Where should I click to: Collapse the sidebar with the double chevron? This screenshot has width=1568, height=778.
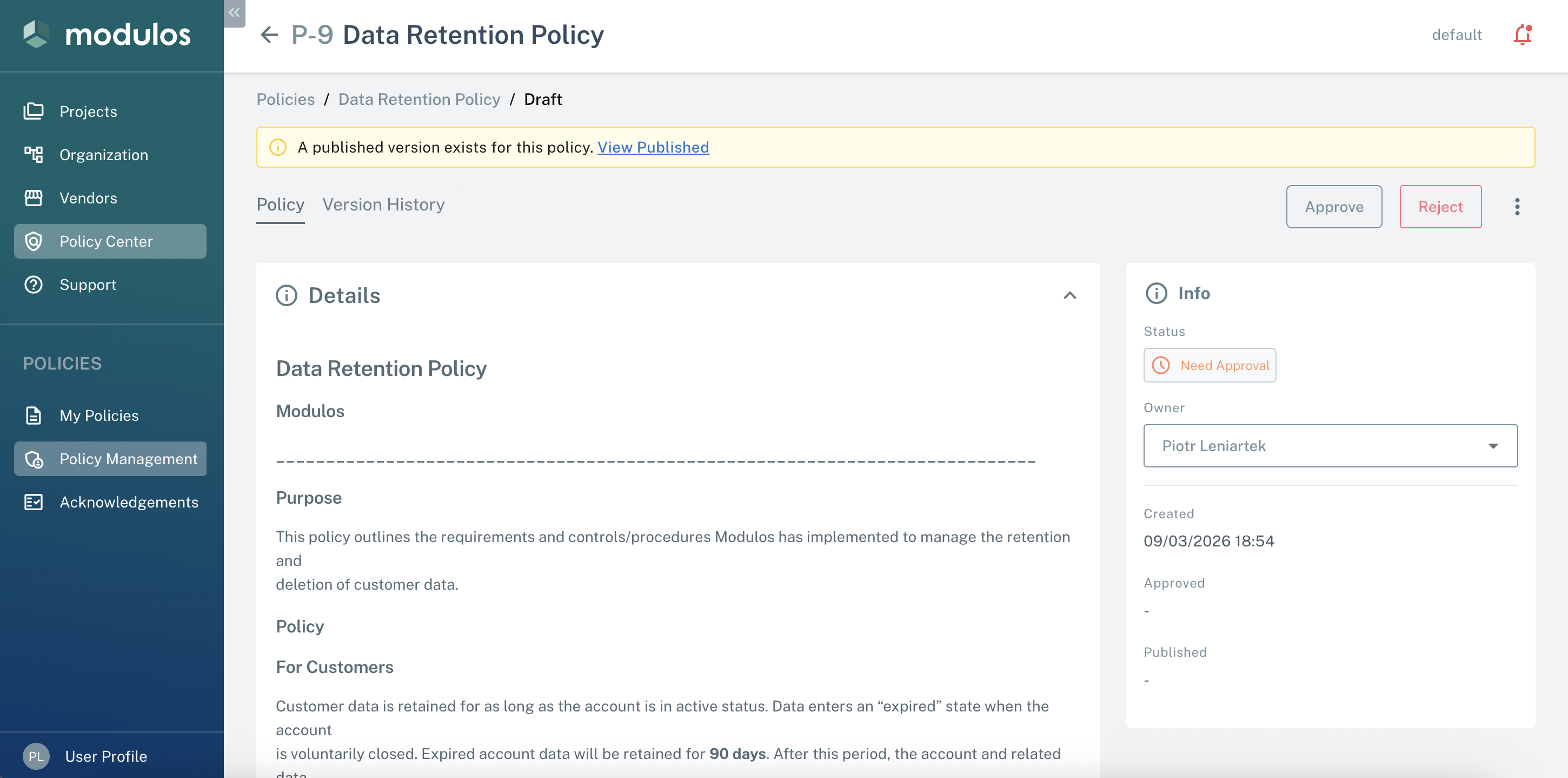234,13
